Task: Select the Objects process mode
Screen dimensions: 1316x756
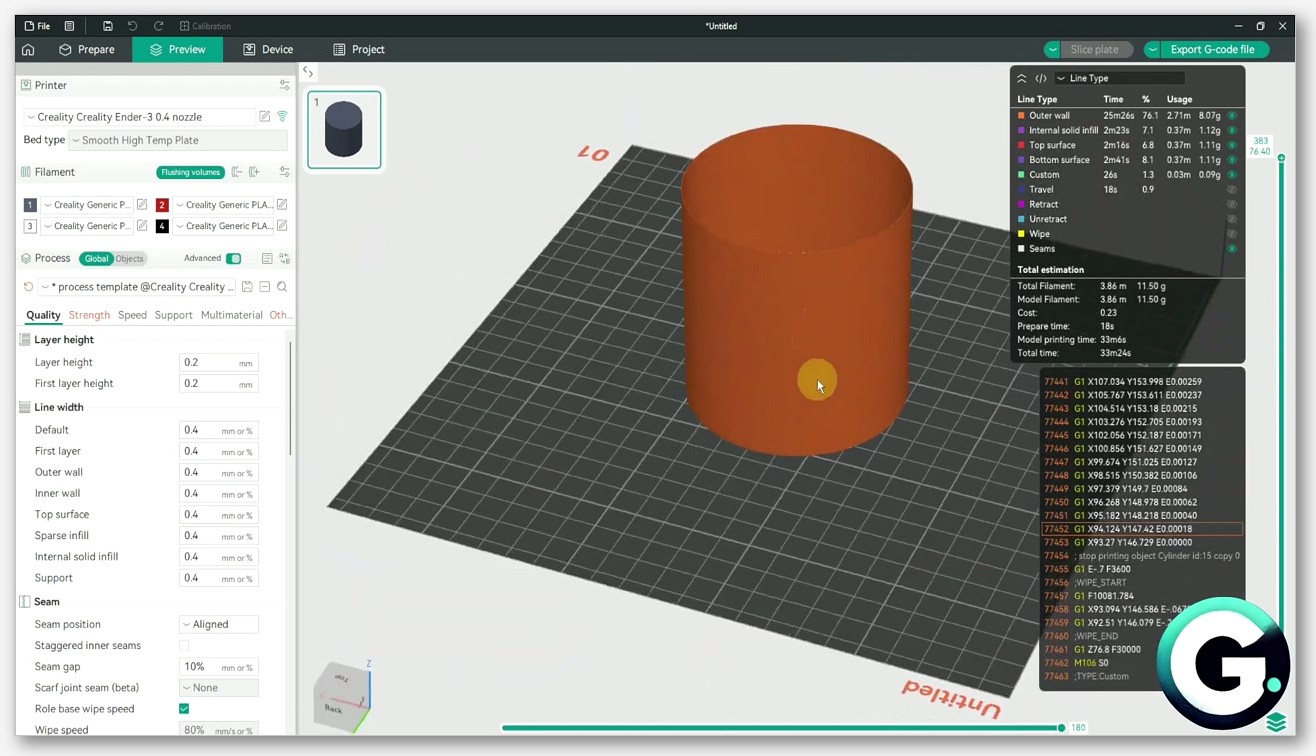Action: click(129, 259)
